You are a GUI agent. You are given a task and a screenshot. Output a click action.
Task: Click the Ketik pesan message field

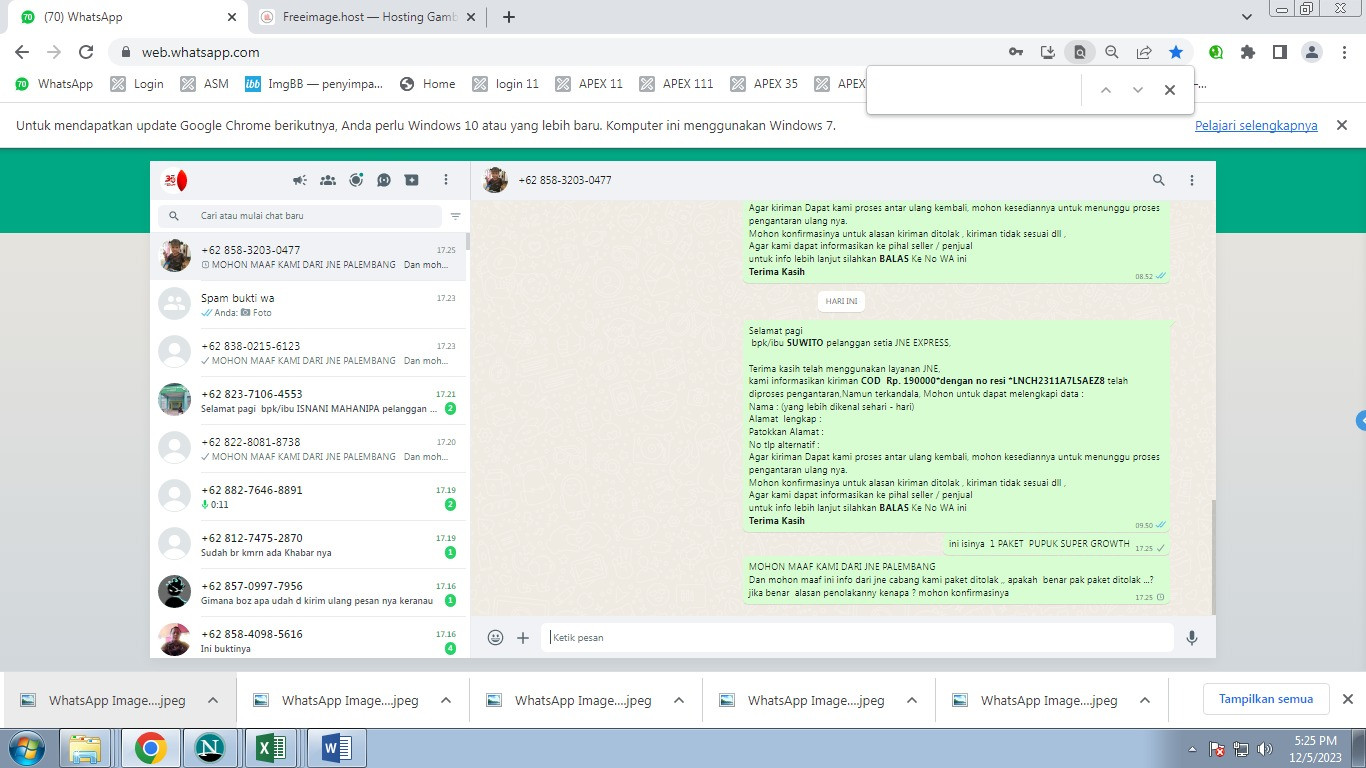(x=857, y=637)
